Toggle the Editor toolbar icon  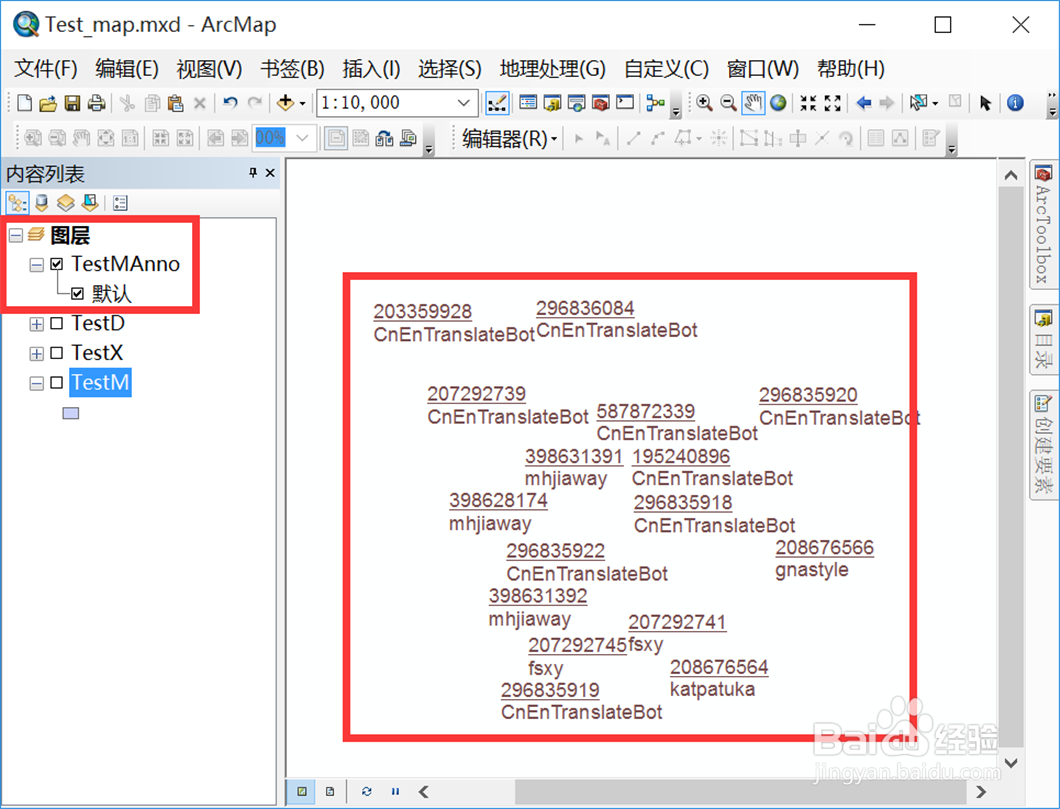click(x=498, y=103)
